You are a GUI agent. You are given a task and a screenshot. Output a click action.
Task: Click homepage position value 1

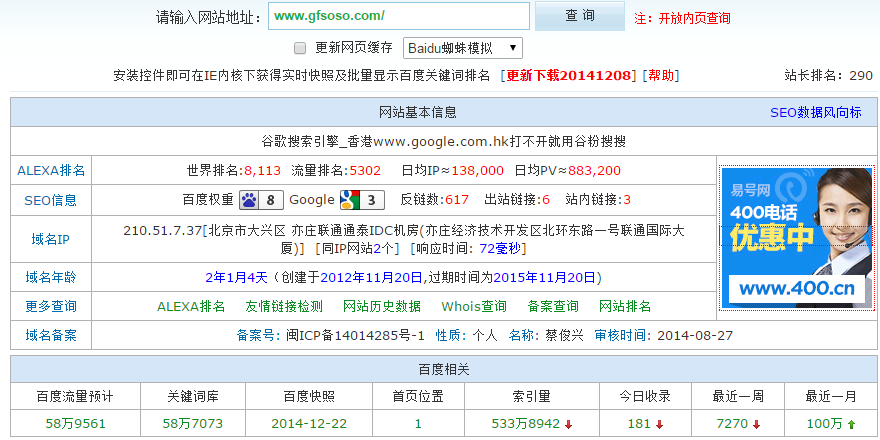tap(418, 424)
